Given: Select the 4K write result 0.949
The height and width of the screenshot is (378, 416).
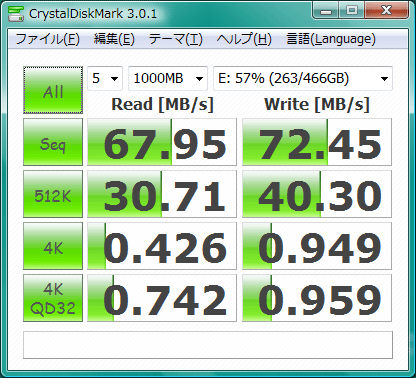Looking at the screenshot, I should pos(317,246).
